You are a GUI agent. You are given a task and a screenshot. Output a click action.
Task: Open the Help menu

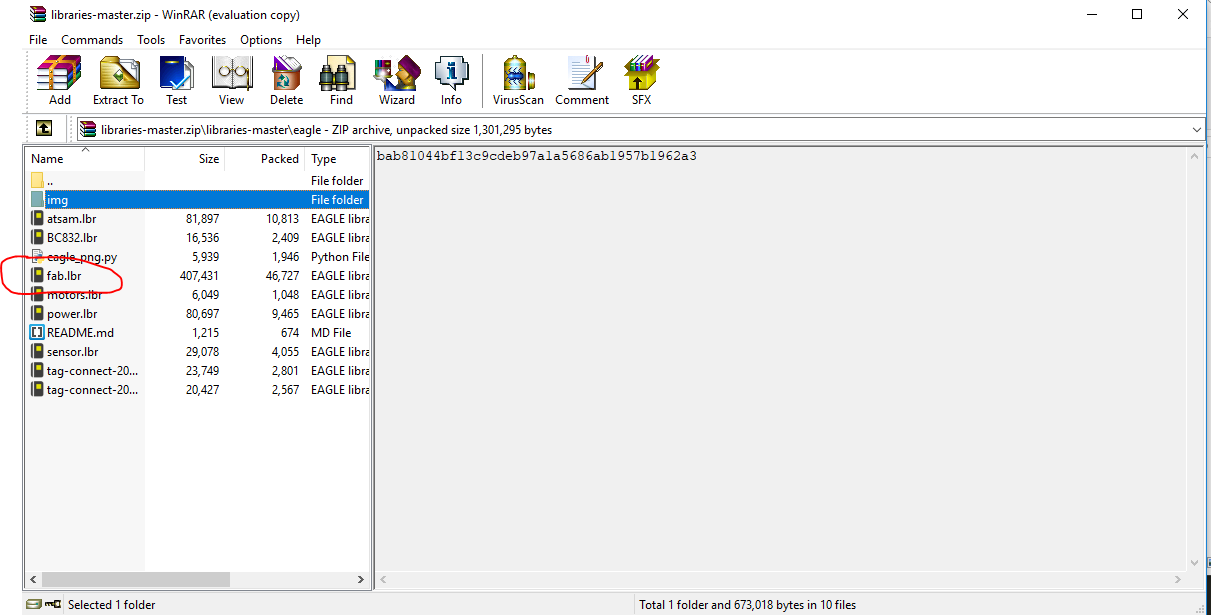click(309, 40)
